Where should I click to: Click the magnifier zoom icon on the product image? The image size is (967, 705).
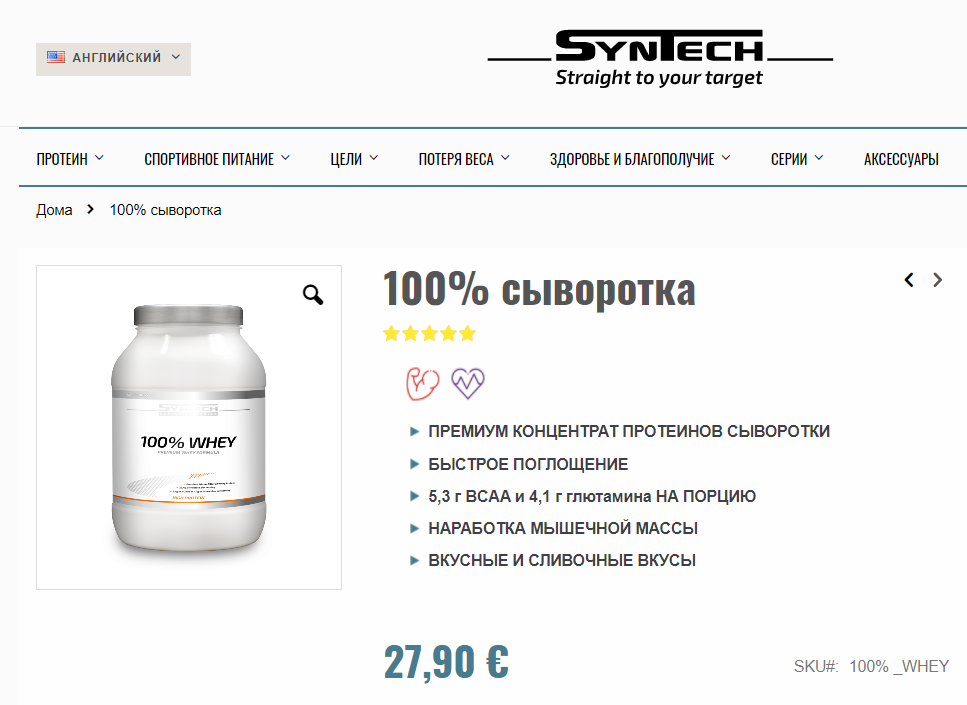pos(313,295)
